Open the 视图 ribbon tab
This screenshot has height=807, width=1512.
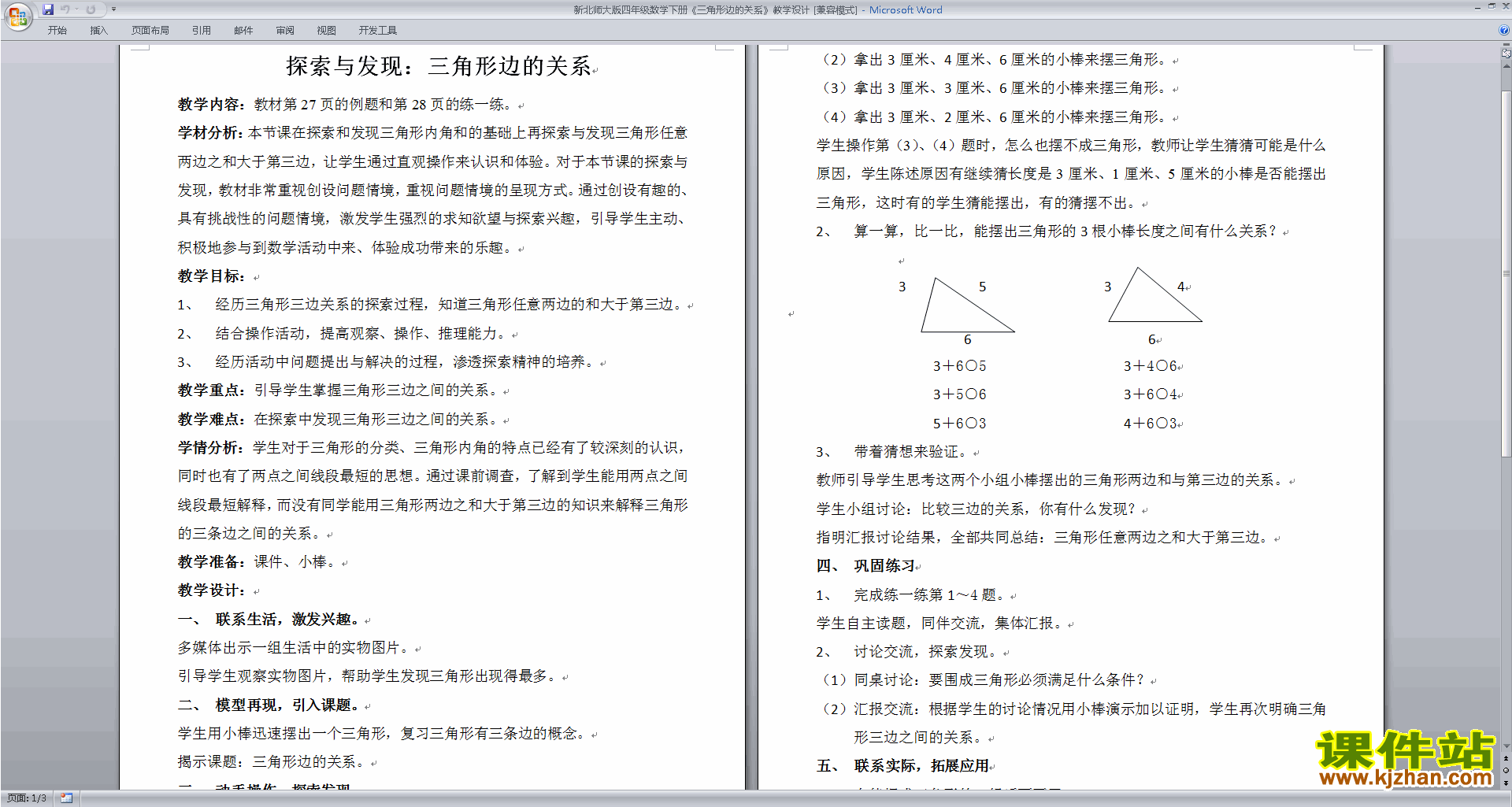(327, 31)
